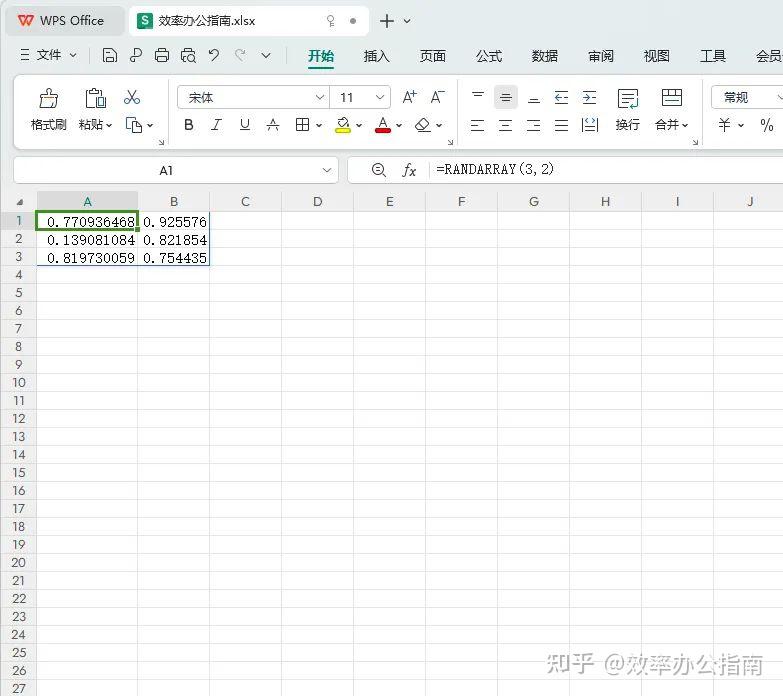Select column D header

[318, 201]
